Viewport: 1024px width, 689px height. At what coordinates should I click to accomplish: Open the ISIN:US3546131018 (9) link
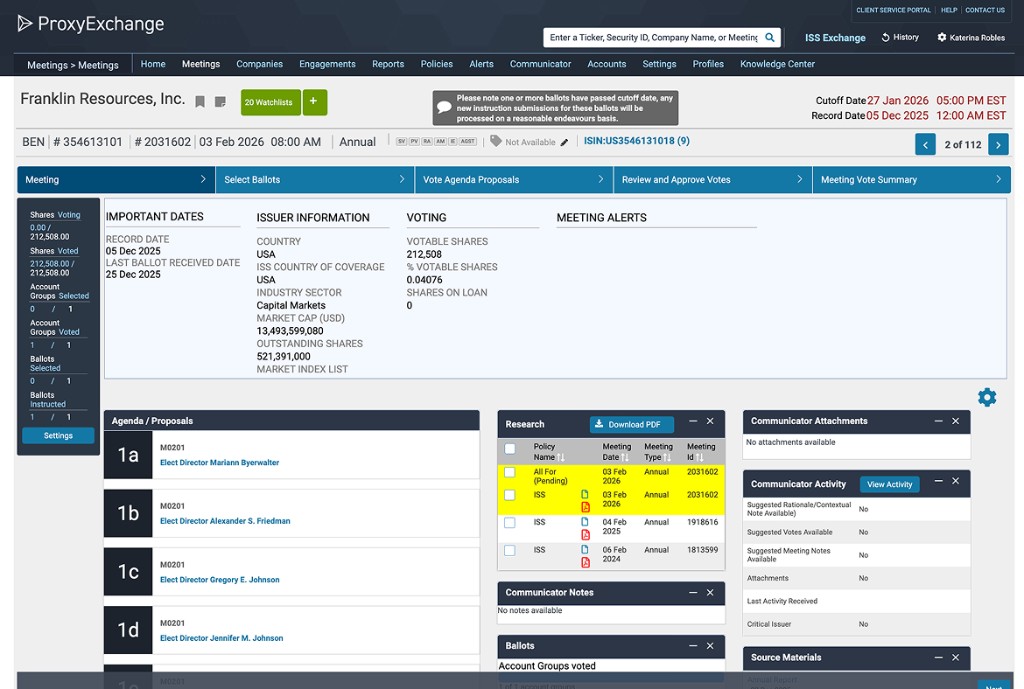click(637, 140)
